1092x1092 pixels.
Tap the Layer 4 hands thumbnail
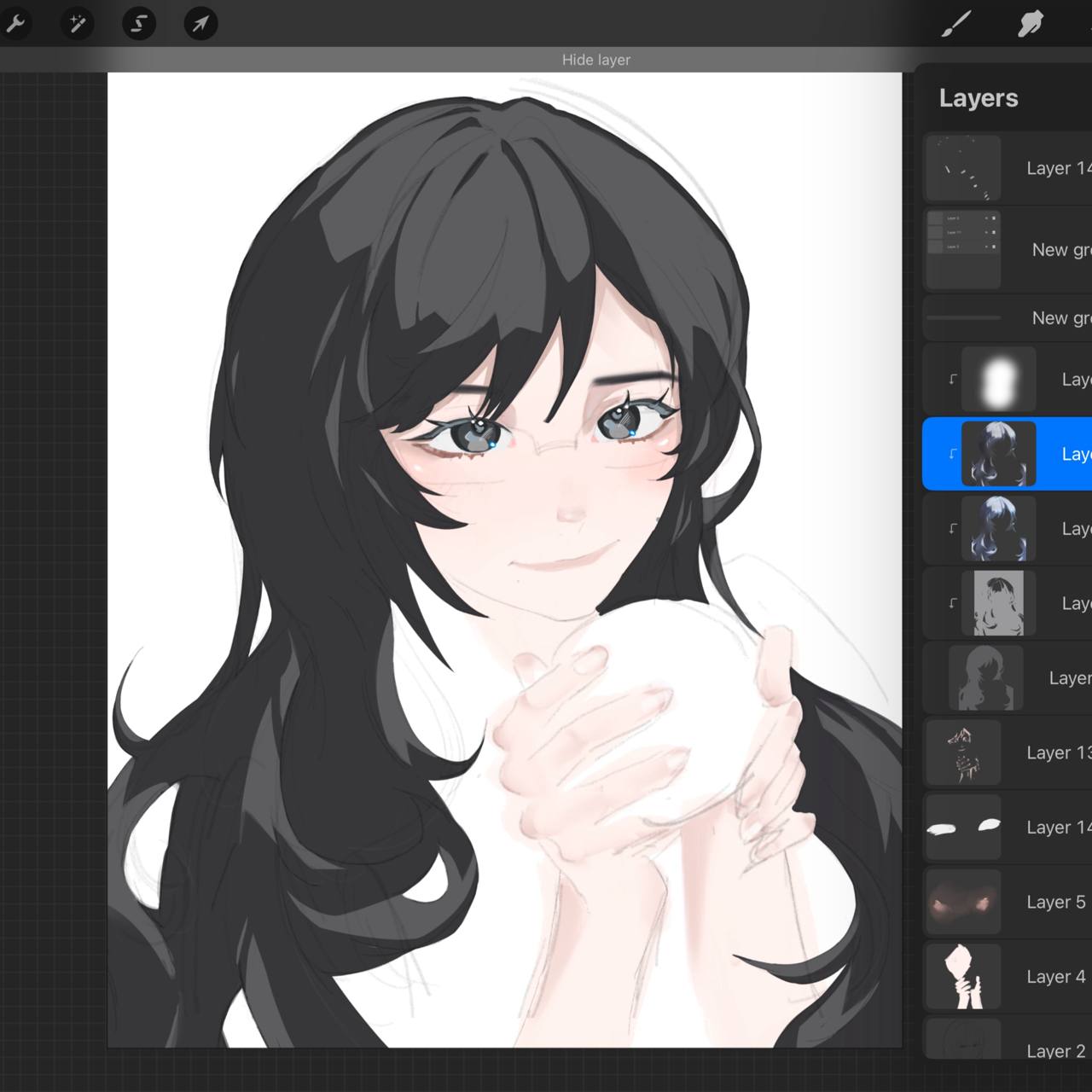coord(963,977)
